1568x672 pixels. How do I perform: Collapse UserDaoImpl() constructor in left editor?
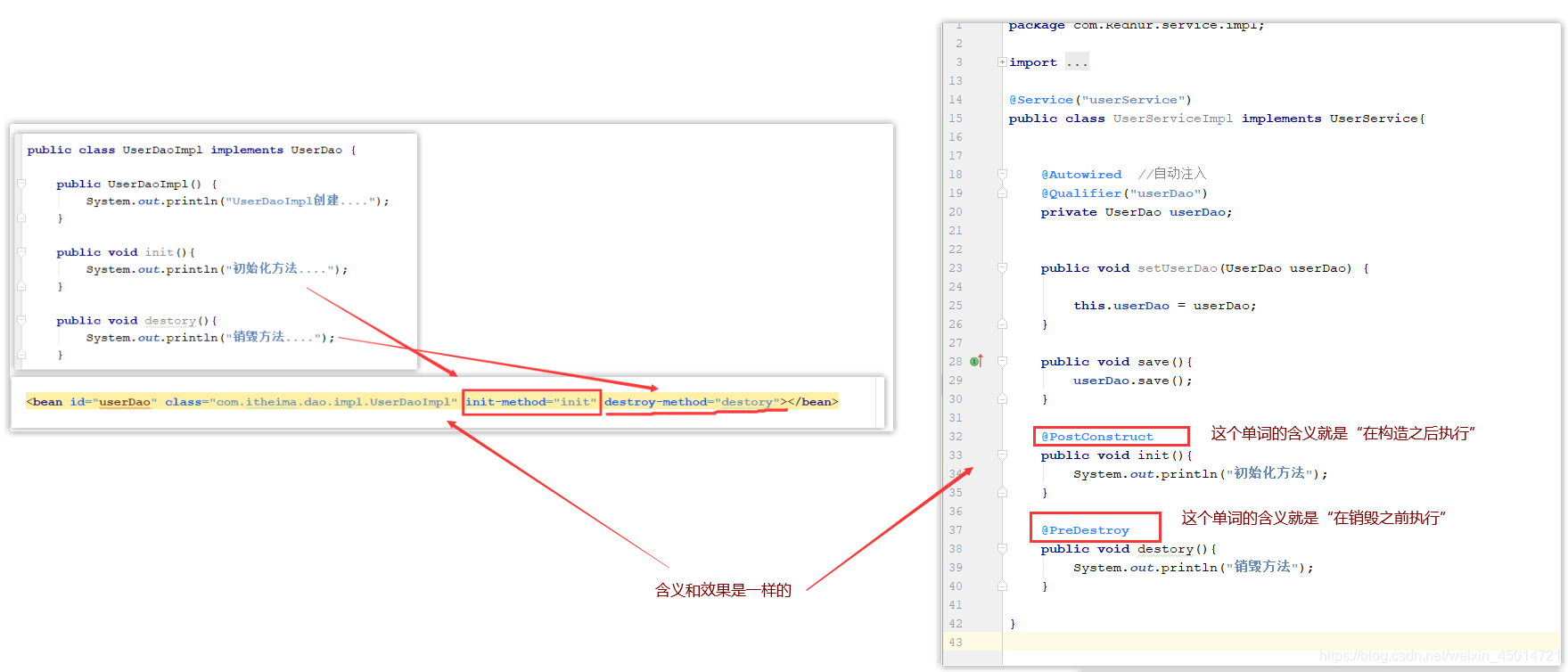tap(21, 184)
